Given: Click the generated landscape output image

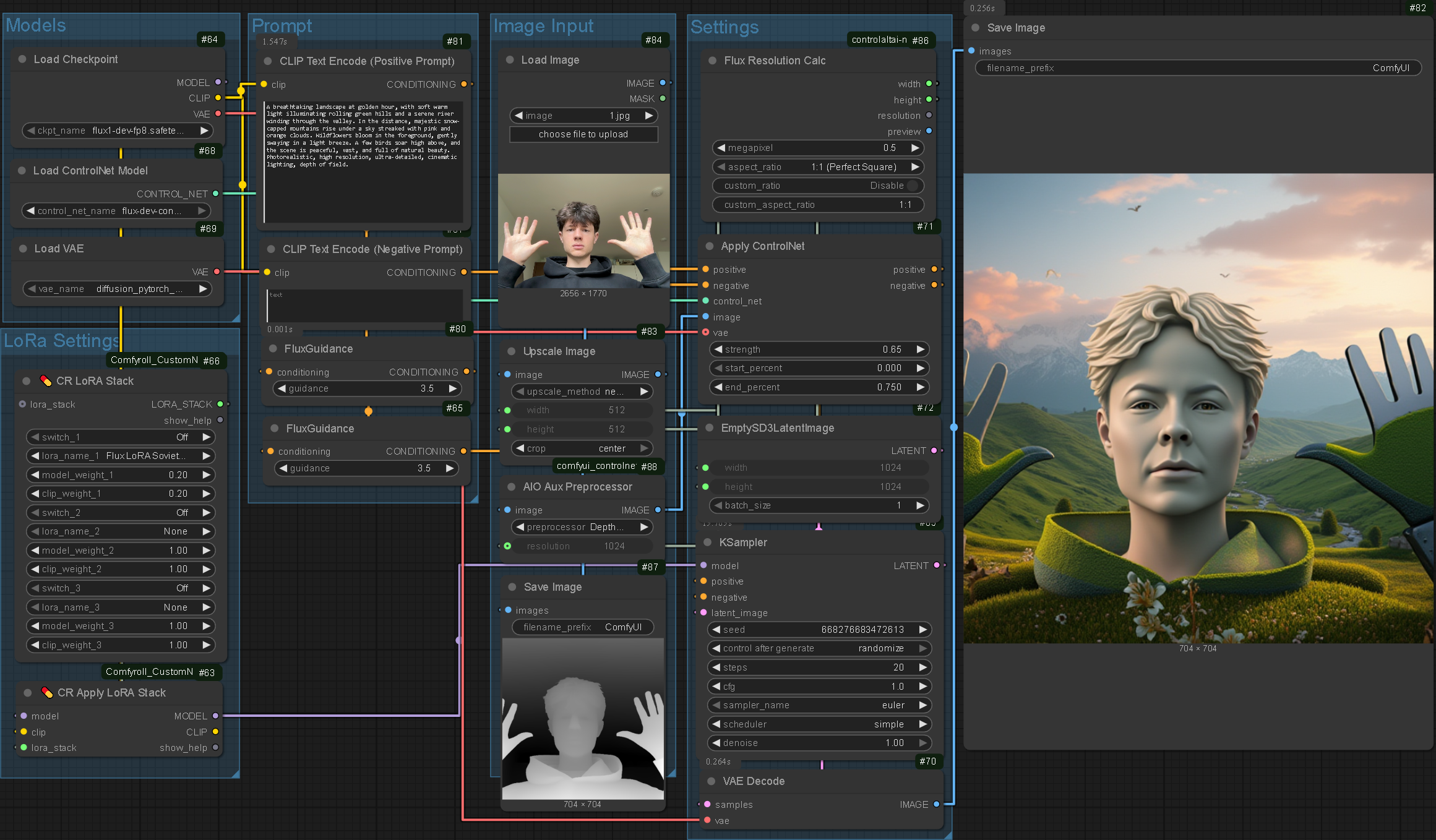Looking at the screenshot, I should 1198,408.
